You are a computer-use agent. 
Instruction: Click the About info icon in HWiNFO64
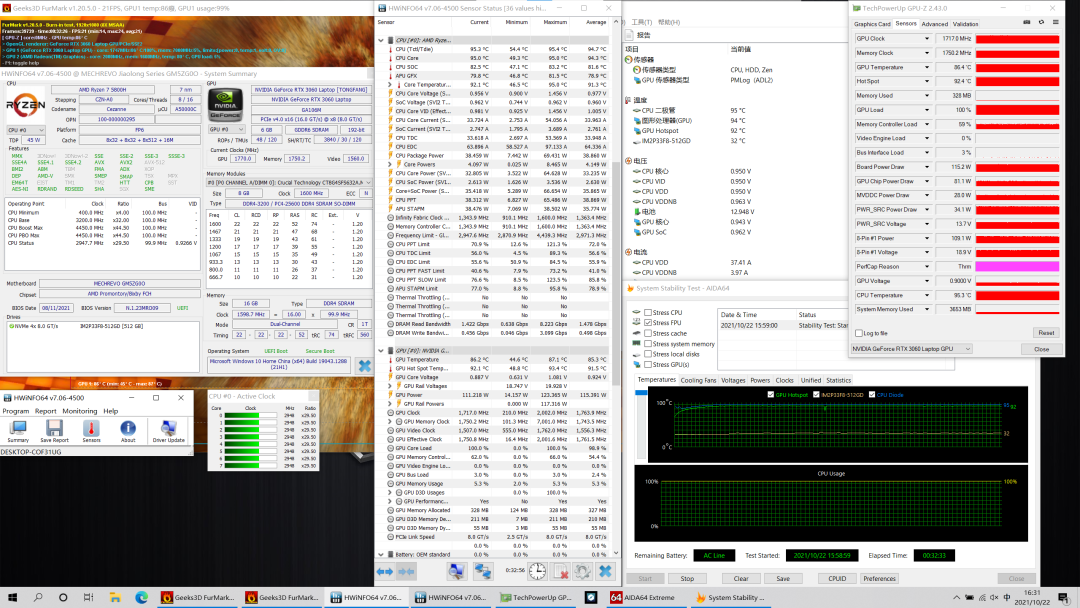click(128, 431)
